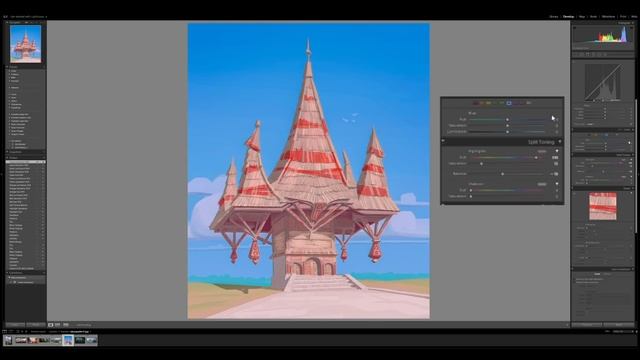
Task: Add collection with Collections plus icon
Action: point(44,273)
